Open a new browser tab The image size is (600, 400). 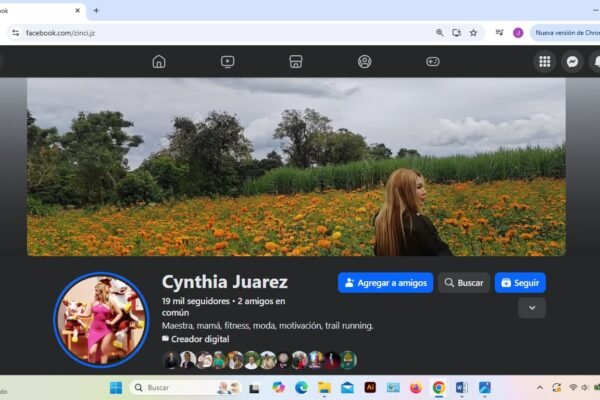[x=96, y=10]
